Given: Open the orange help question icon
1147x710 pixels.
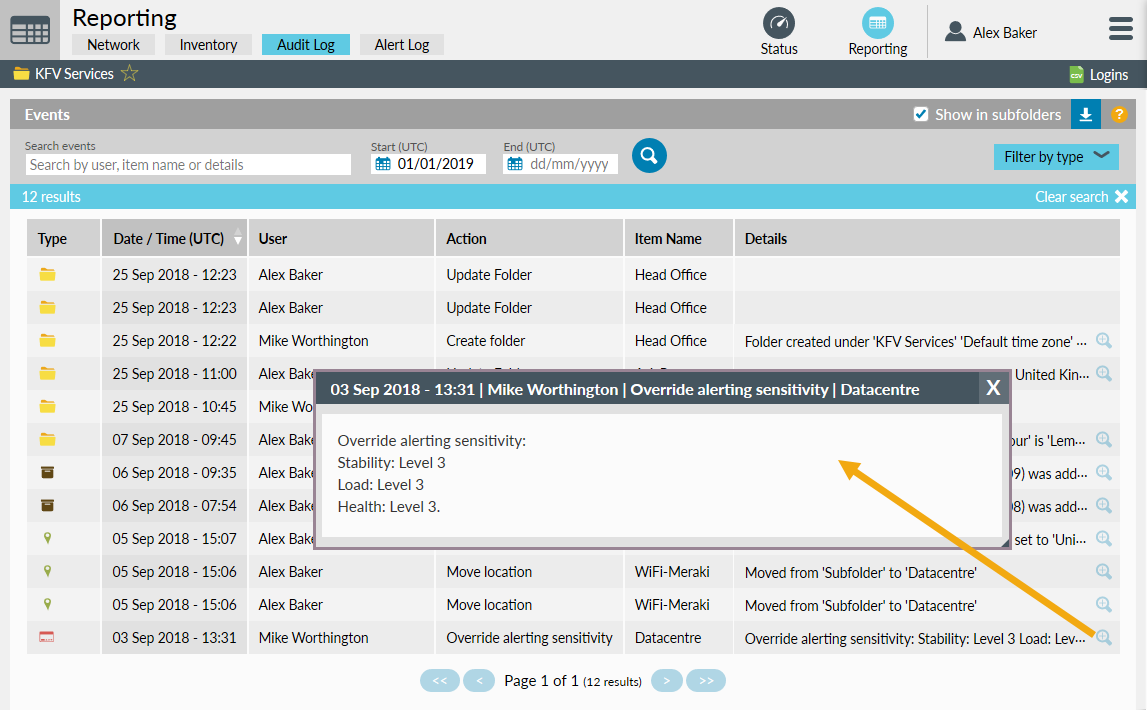Looking at the screenshot, I should 1119,114.
